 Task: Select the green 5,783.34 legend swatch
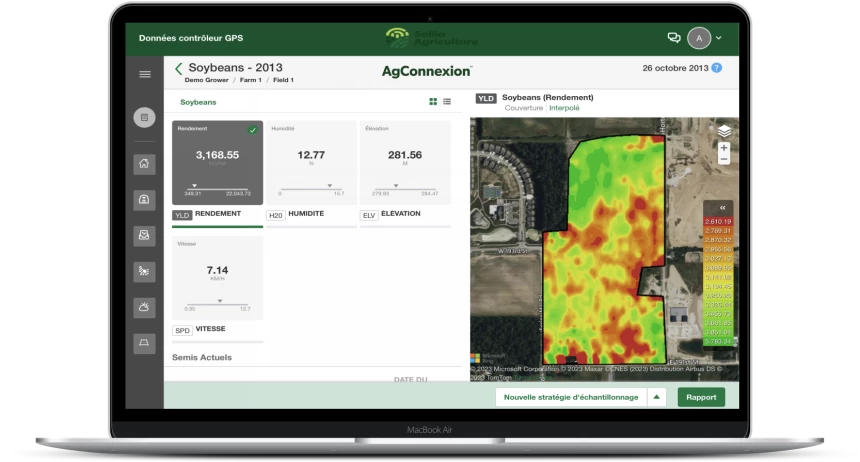(718, 341)
